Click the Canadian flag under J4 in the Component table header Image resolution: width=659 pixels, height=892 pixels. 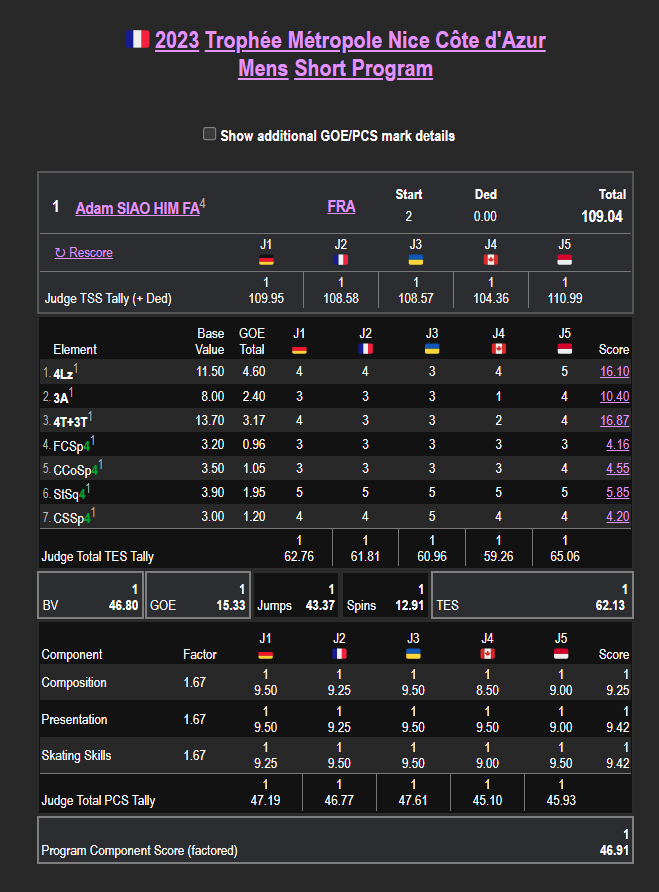[x=489, y=654]
